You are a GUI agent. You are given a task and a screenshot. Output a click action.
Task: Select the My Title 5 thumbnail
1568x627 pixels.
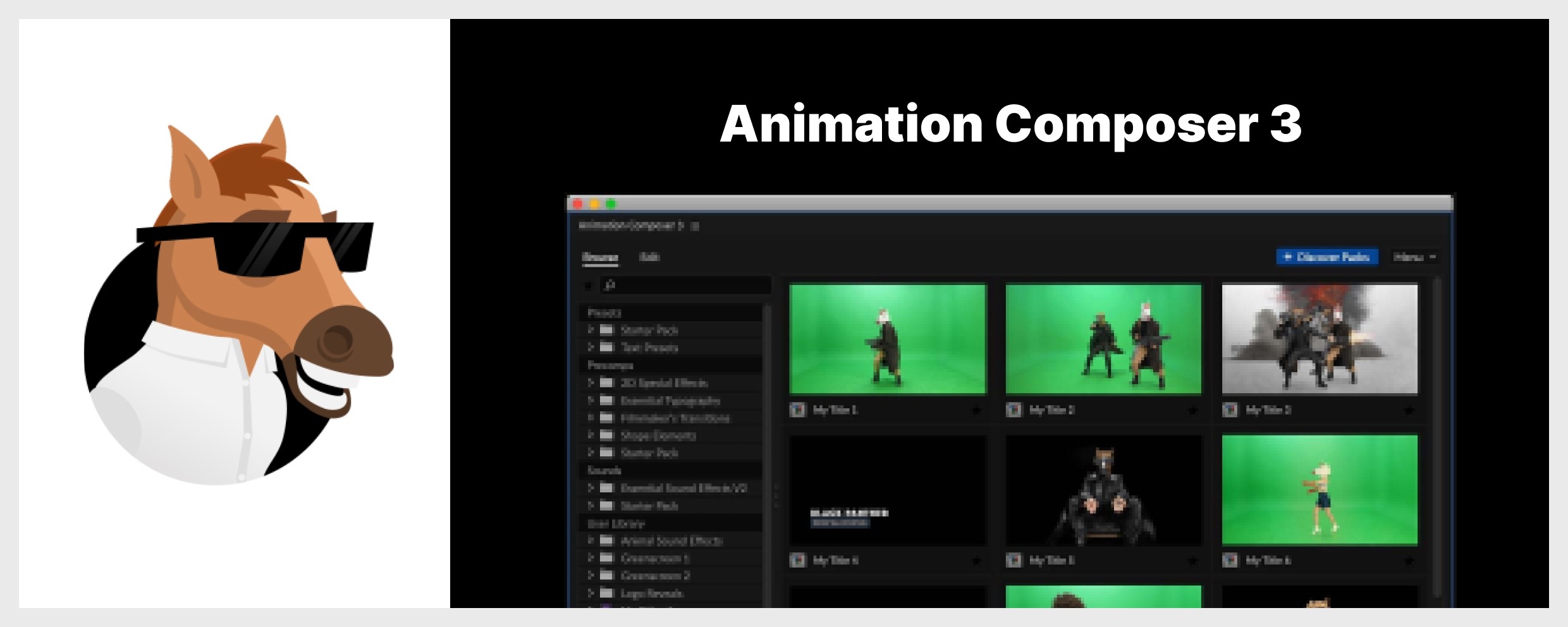point(1103,490)
